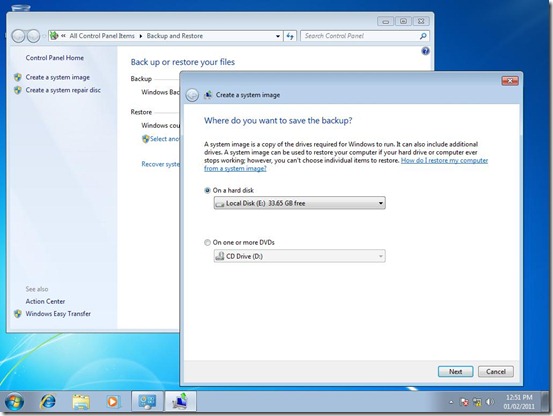Open Windows Start orb
Image resolution: width=553 pixels, height=416 pixels.
tap(14, 402)
